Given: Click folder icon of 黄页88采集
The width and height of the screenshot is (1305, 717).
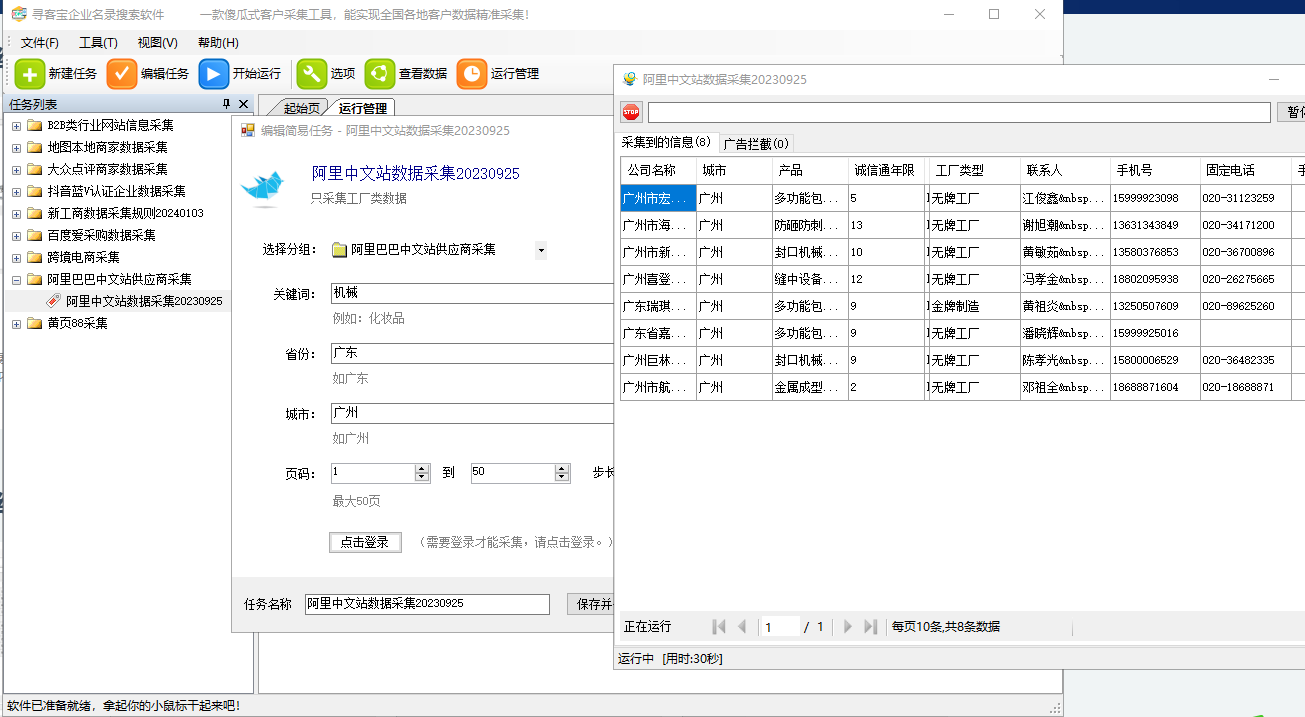Looking at the screenshot, I should [35, 323].
